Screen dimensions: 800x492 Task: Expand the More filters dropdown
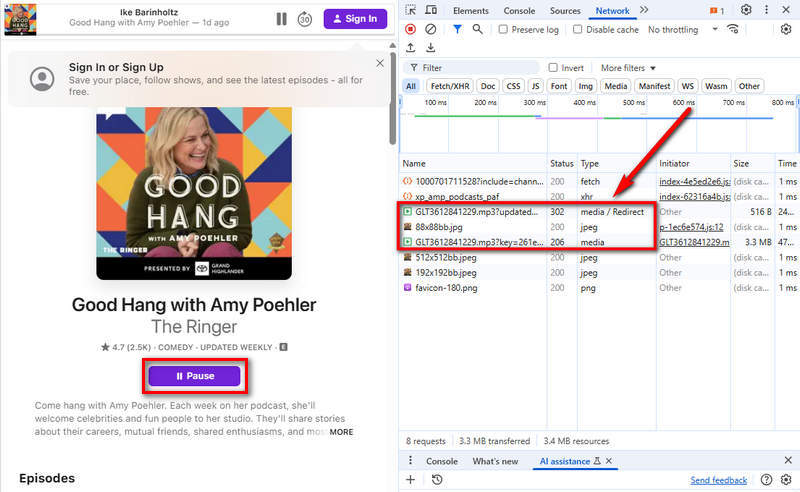[628, 68]
